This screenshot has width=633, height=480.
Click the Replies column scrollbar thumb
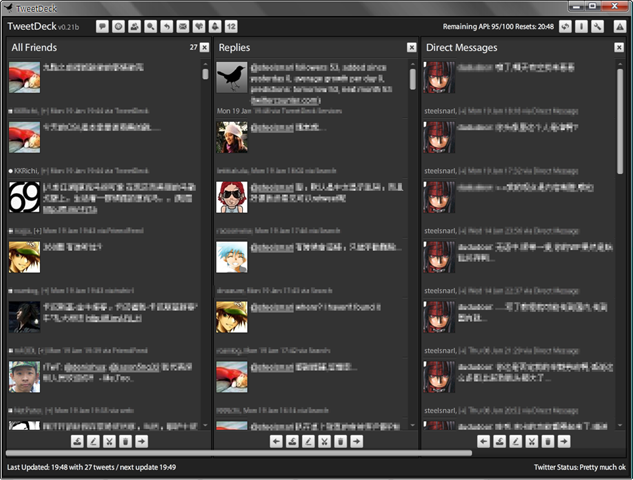(413, 79)
